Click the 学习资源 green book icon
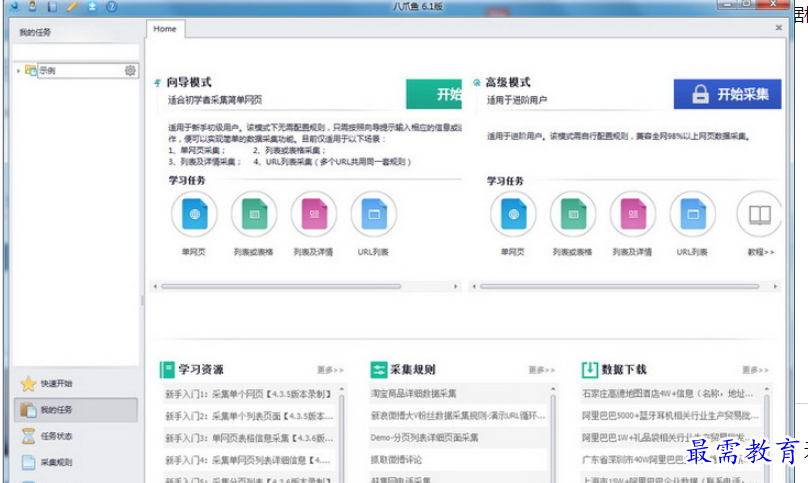The image size is (808, 483). (167, 370)
